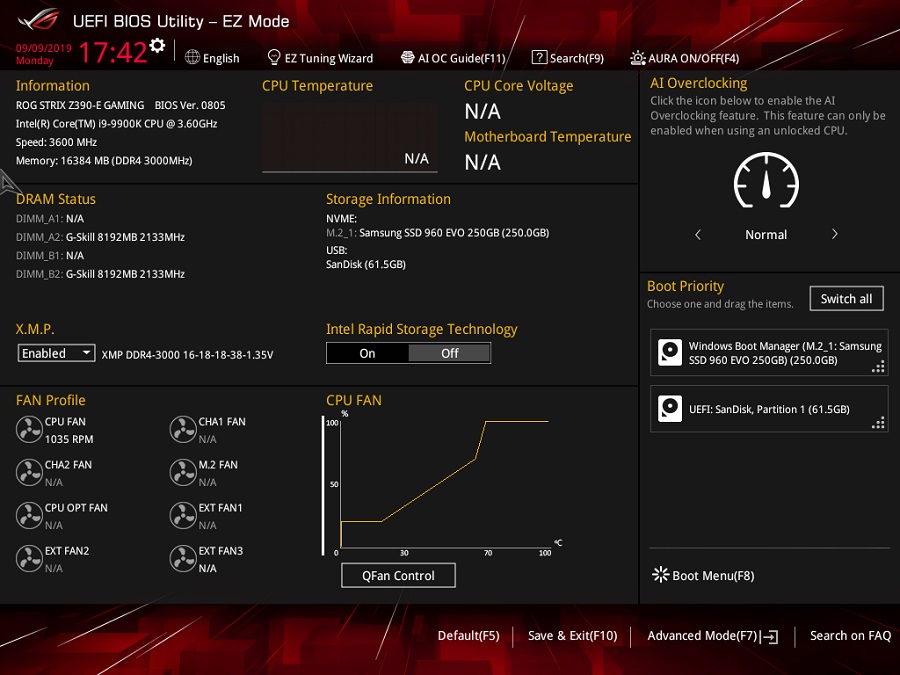Viewport: 900px width, 675px height.
Task: Click the Boot Menu asterisk icon
Action: [x=661, y=575]
